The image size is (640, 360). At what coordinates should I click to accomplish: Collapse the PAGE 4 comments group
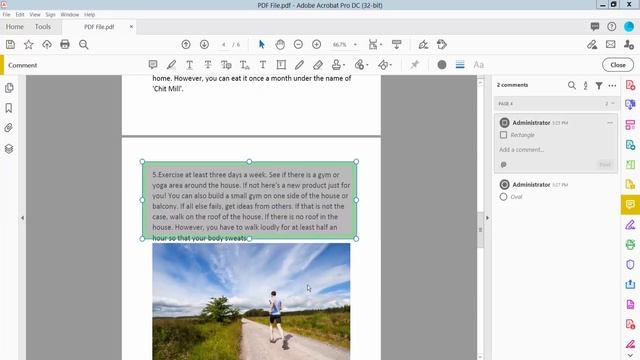coord(612,104)
